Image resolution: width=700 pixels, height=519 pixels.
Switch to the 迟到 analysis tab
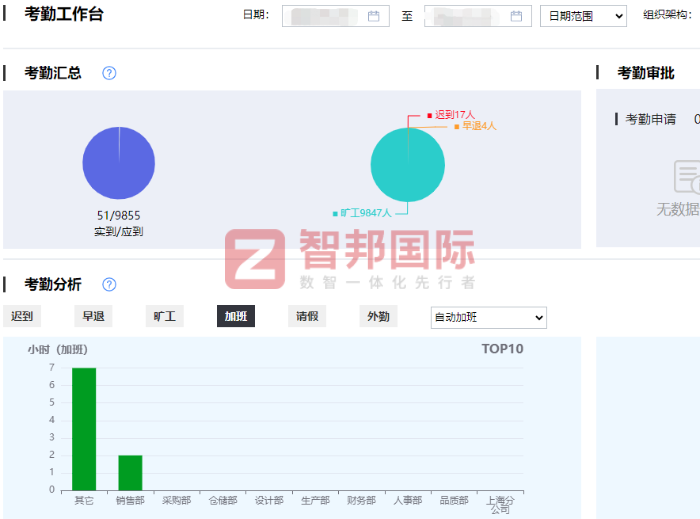click(x=22, y=317)
